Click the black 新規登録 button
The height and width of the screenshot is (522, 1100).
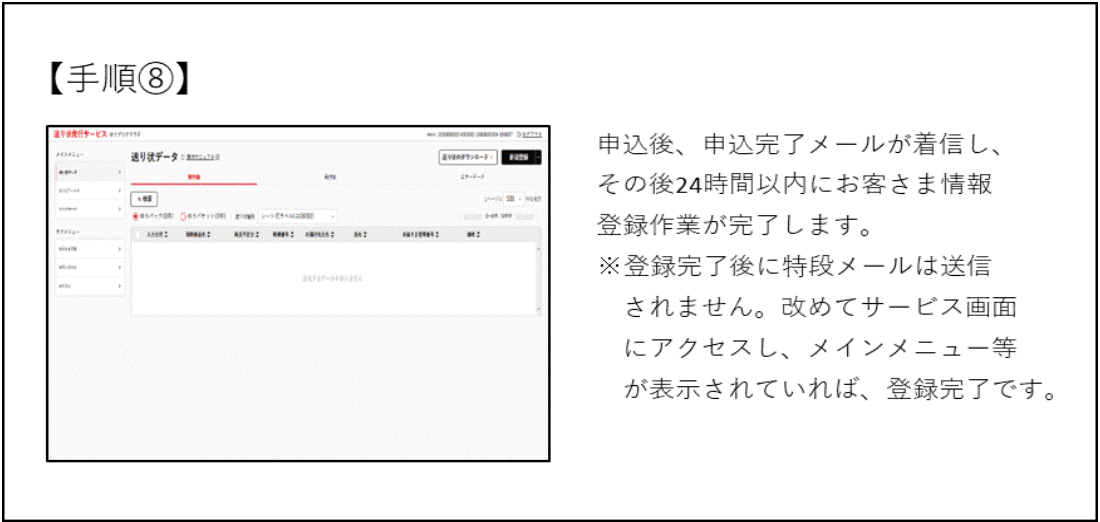click(x=518, y=158)
